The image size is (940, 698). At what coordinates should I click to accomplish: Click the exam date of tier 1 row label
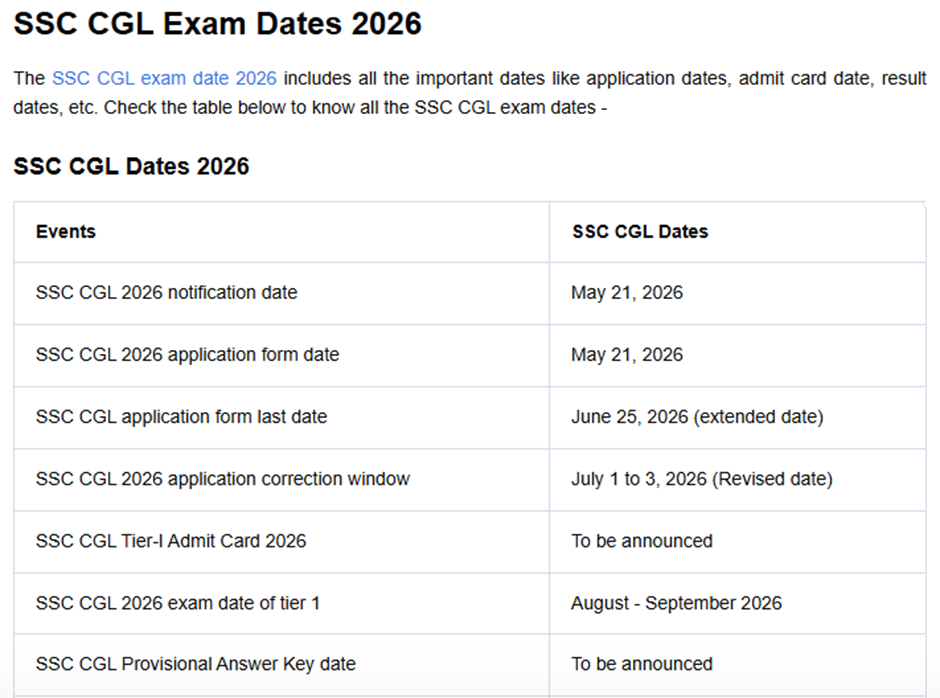point(177,603)
